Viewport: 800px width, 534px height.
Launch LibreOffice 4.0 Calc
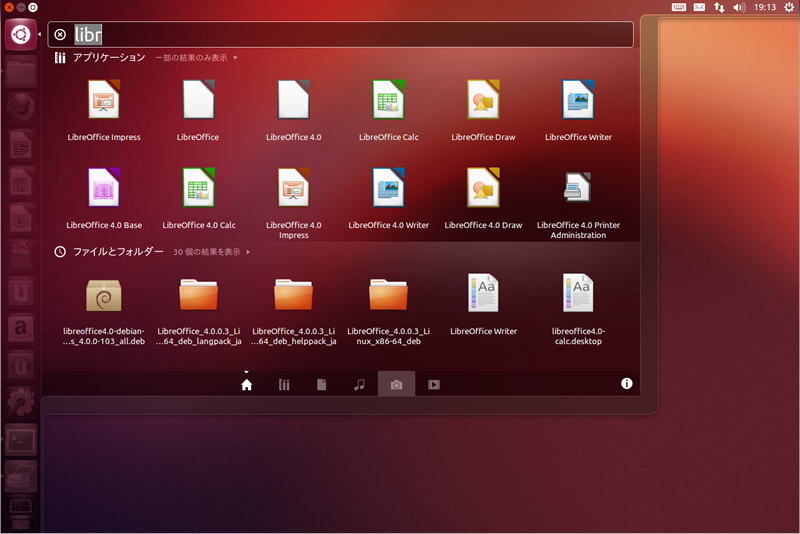coord(198,188)
